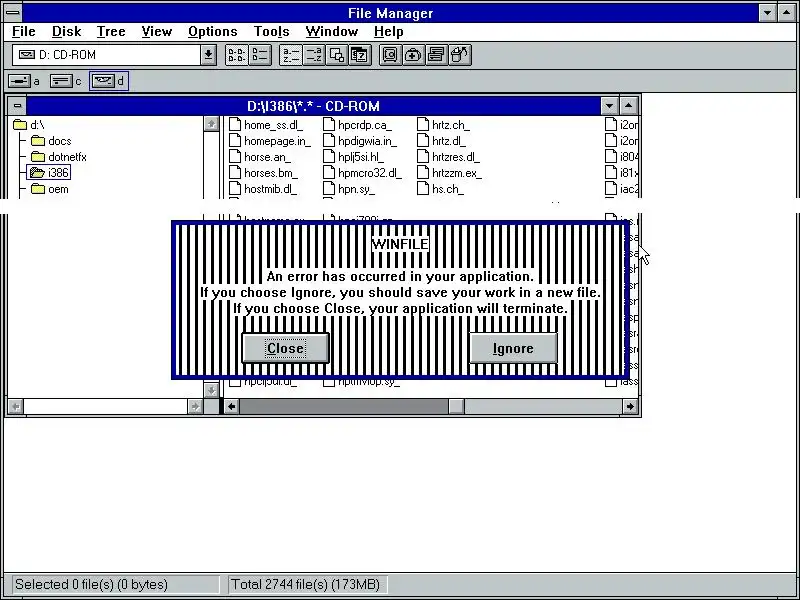Click tree pane scroll down arrow
The image size is (800, 600).
tap(211, 390)
